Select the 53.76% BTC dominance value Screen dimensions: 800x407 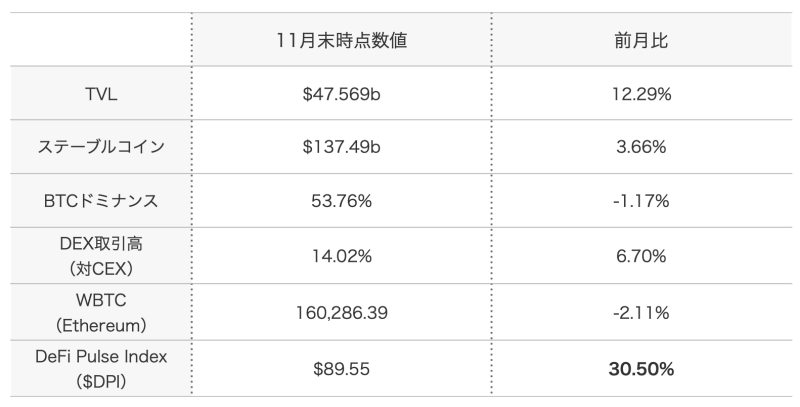341,201
